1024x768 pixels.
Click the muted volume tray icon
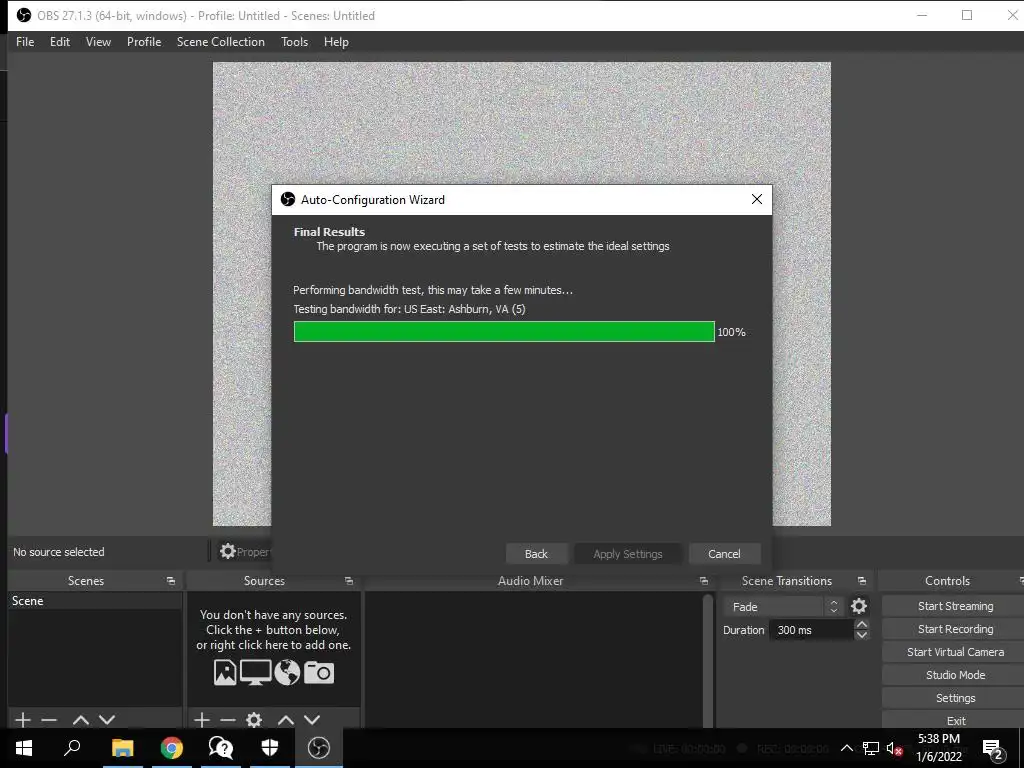pos(893,748)
